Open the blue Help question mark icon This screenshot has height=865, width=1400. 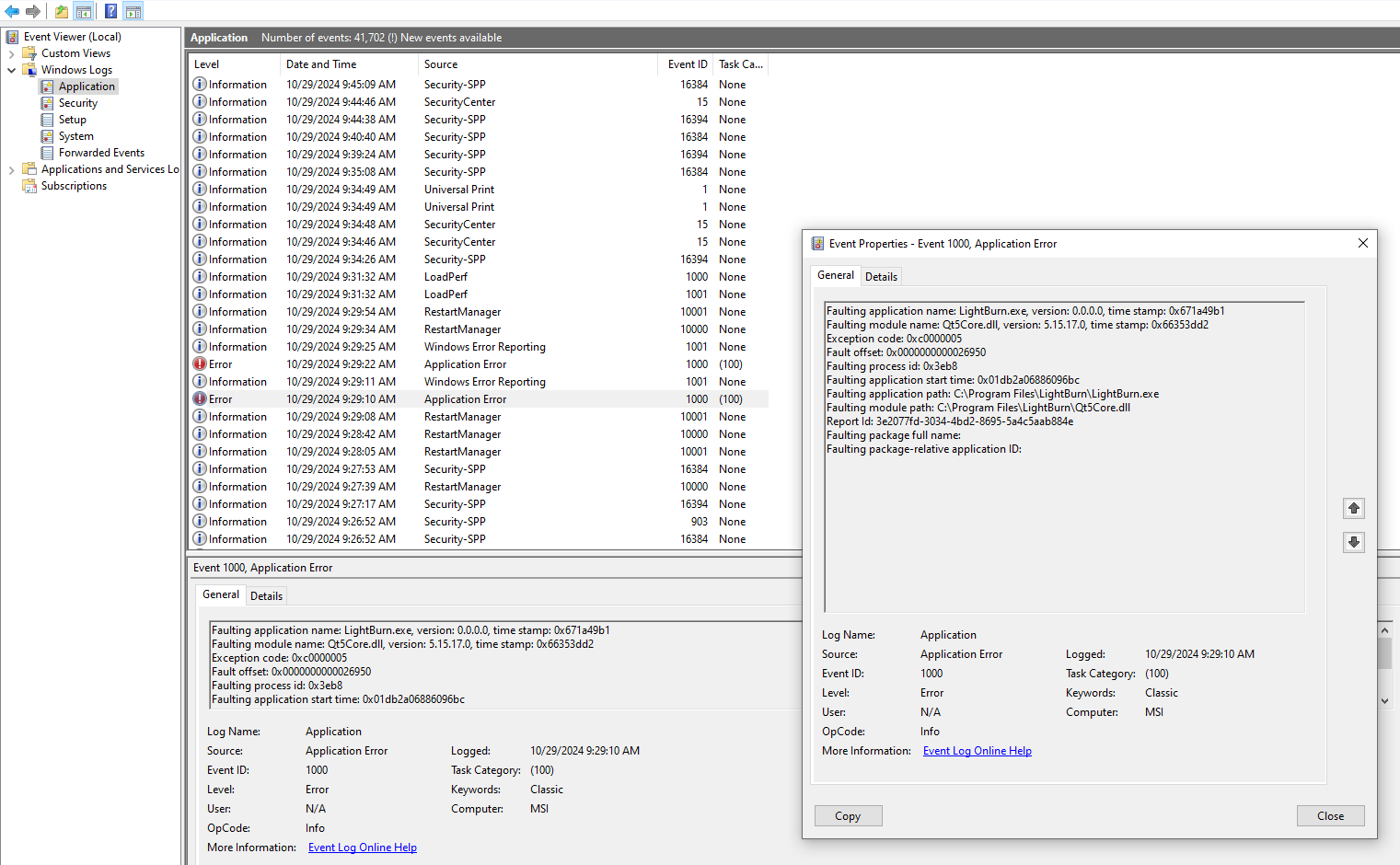pos(110,11)
